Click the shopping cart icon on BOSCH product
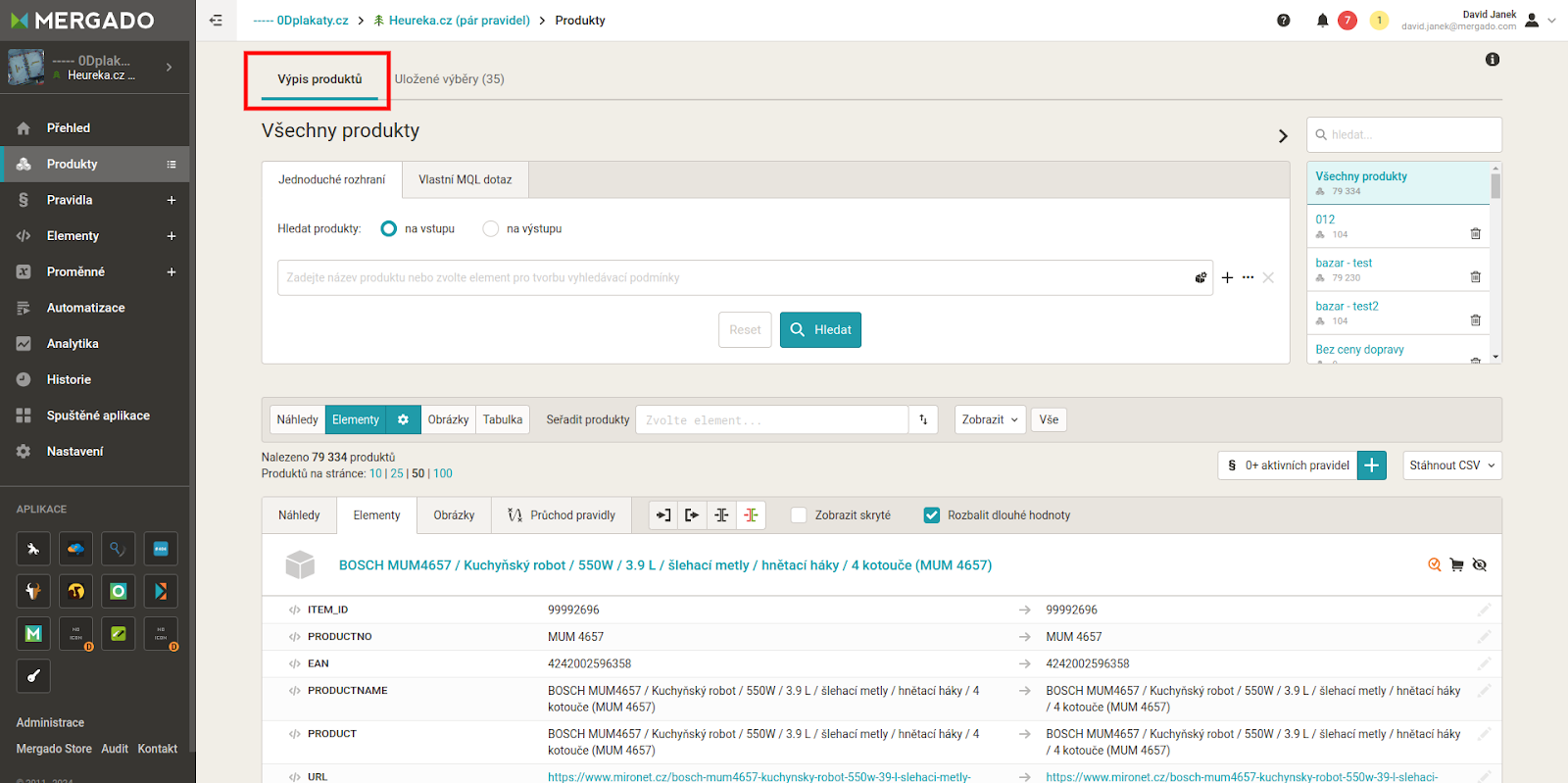The height and width of the screenshot is (783, 1568). (1457, 564)
